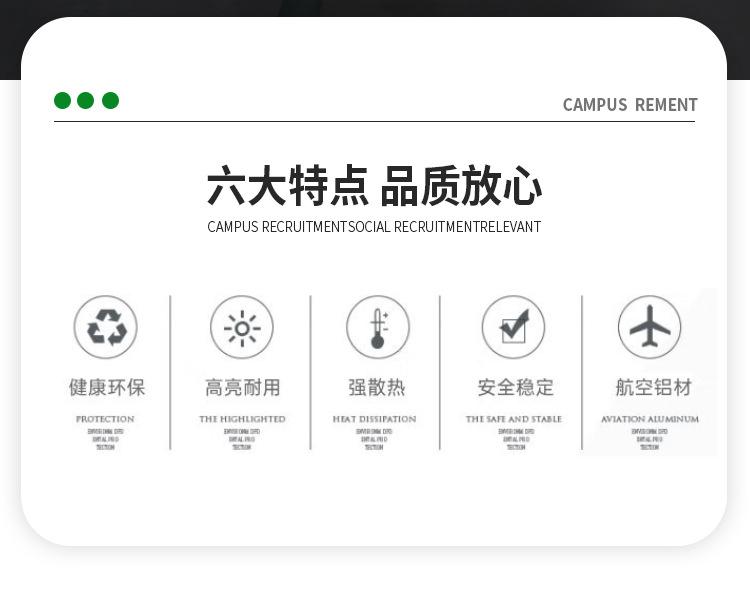This screenshot has width=750, height=605.
Task: Click the AVIATION ALUMINUM caption
Action: pos(650,419)
